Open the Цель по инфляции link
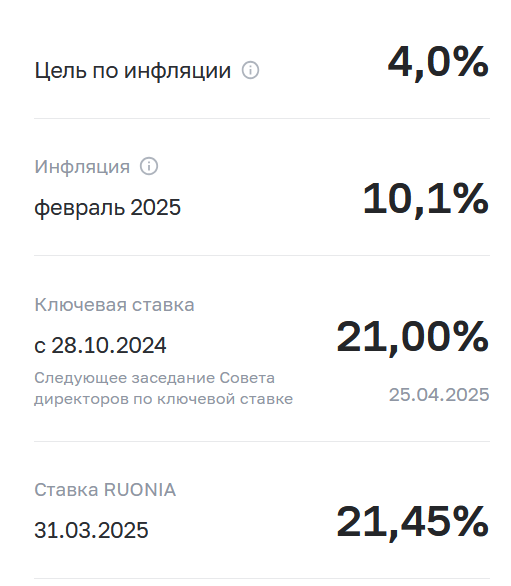The image size is (511, 586). coord(133,71)
